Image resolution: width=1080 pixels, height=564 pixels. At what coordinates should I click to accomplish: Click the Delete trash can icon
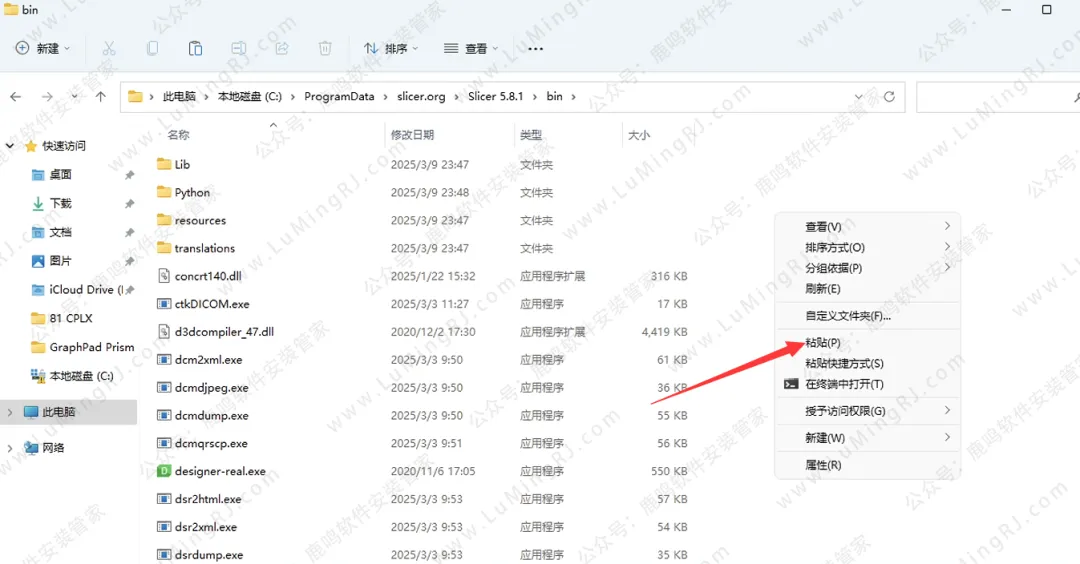[325, 48]
